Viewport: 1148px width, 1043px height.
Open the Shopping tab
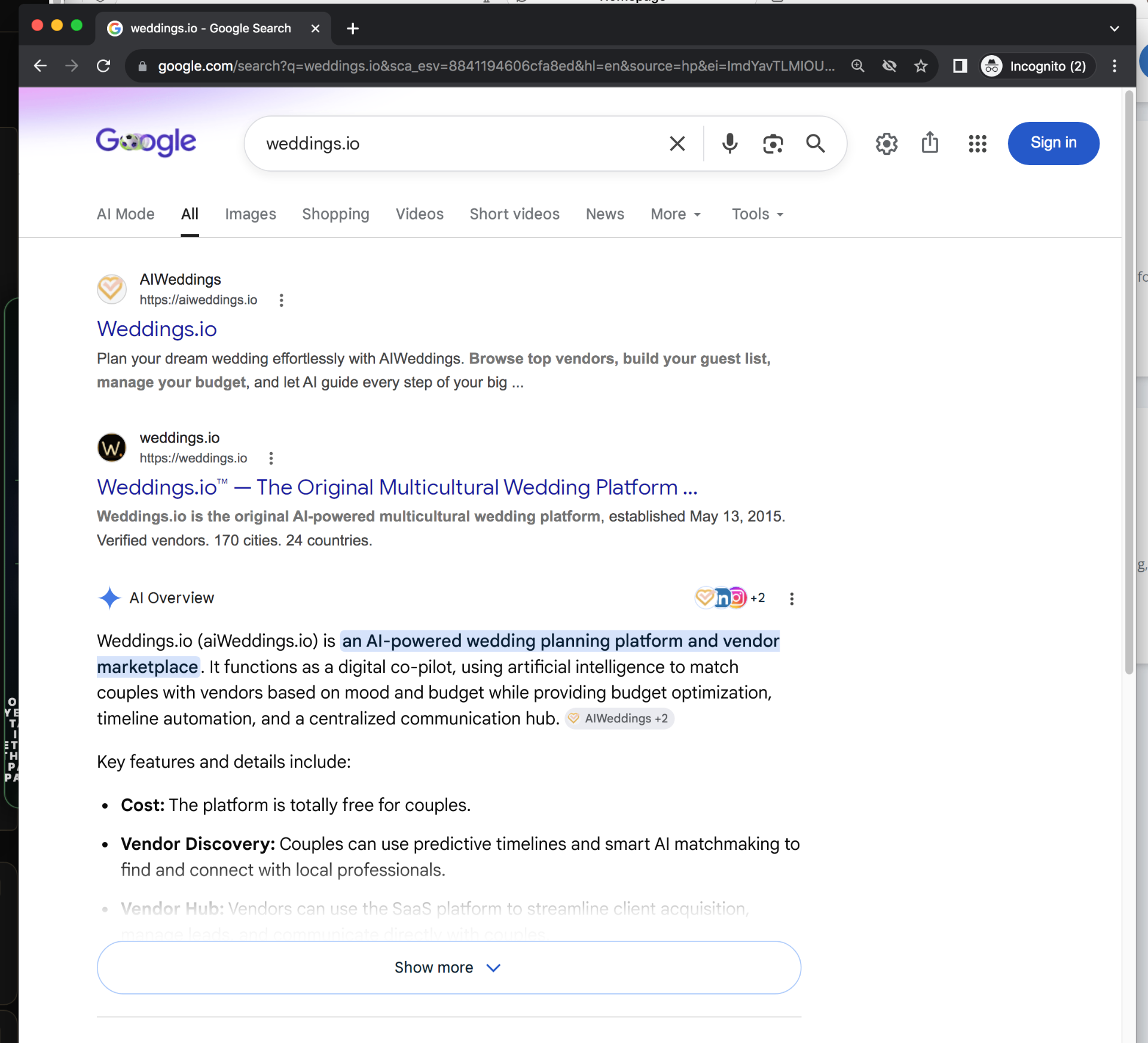point(335,214)
